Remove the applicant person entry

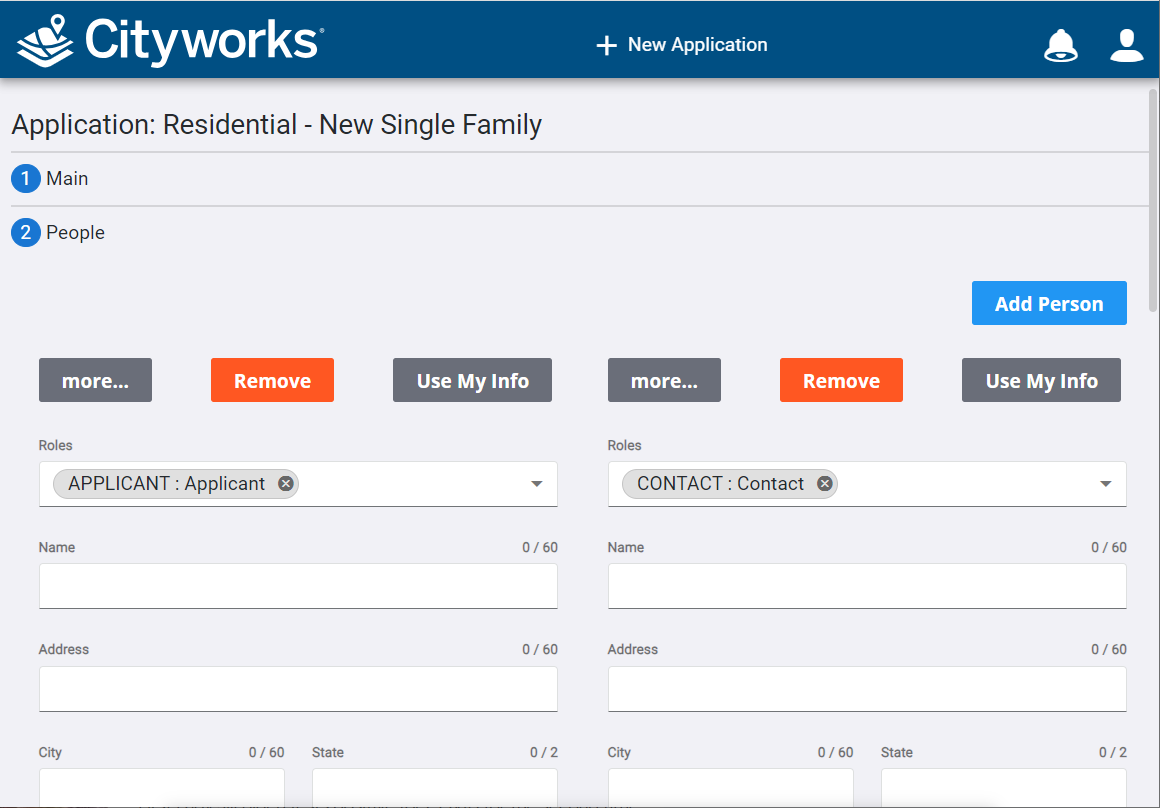pyautogui.click(x=272, y=380)
